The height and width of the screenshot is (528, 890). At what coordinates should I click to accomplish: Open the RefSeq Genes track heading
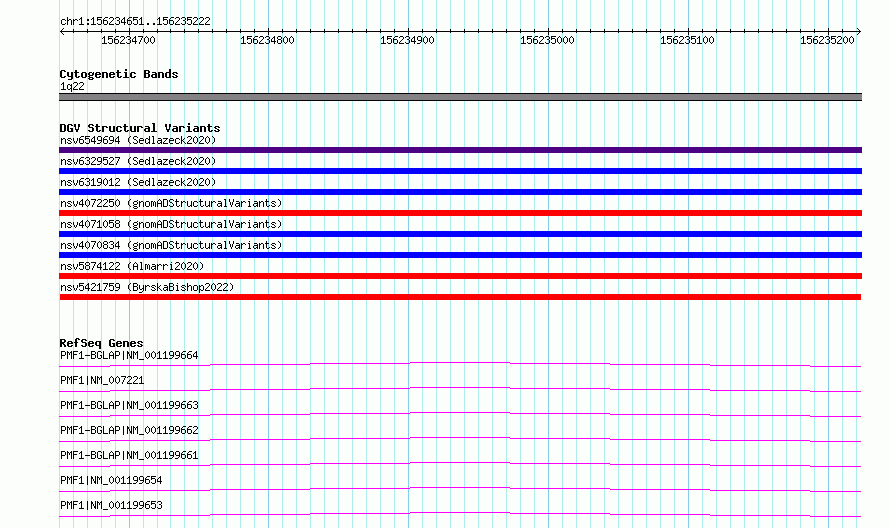click(101, 343)
